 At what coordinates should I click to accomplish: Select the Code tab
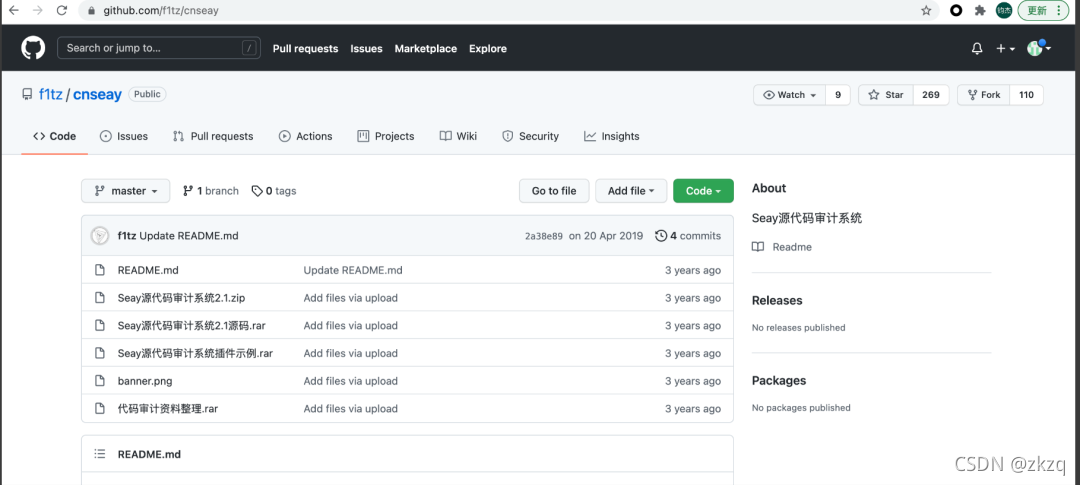point(54,136)
